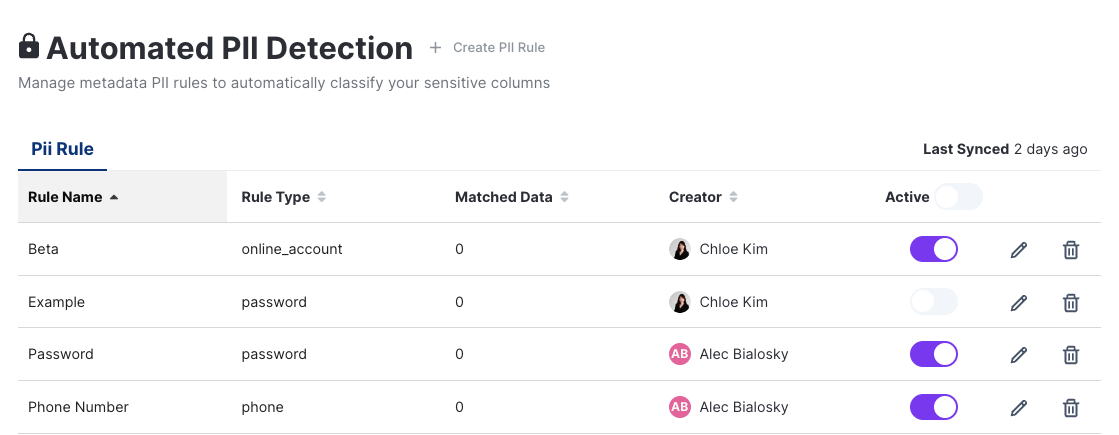This screenshot has height=435, width=1119.
Task: Click Alec Bialosky creator in Password row
Action: click(743, 354)
